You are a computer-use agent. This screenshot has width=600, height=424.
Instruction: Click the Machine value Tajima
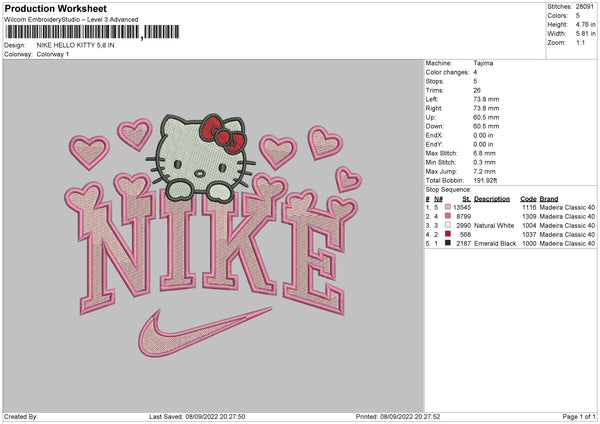(483, 63)
